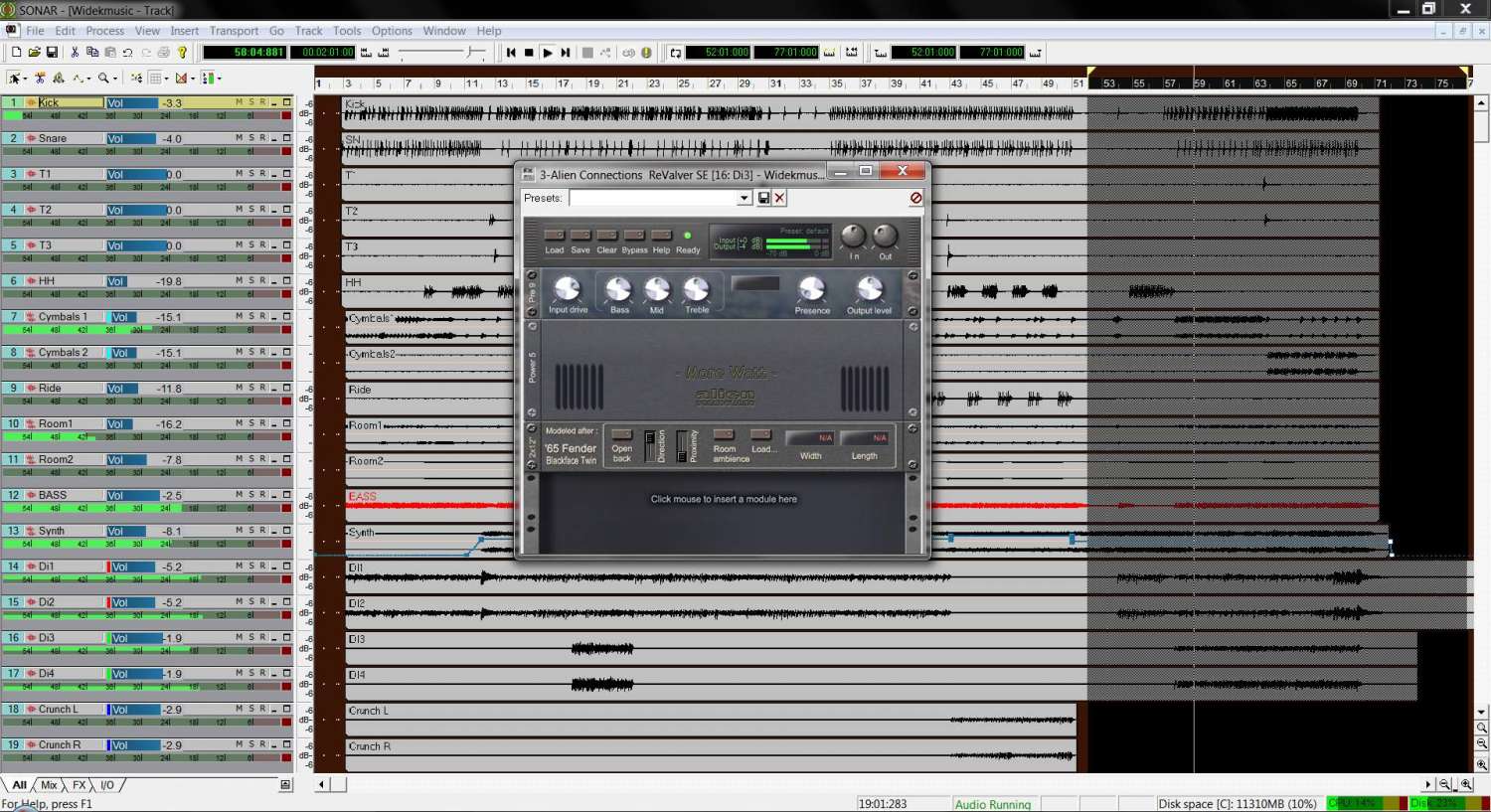Open the select tool dropdown arrow
The height and width of the screenshot is (812, 1491).
(25, 79)
